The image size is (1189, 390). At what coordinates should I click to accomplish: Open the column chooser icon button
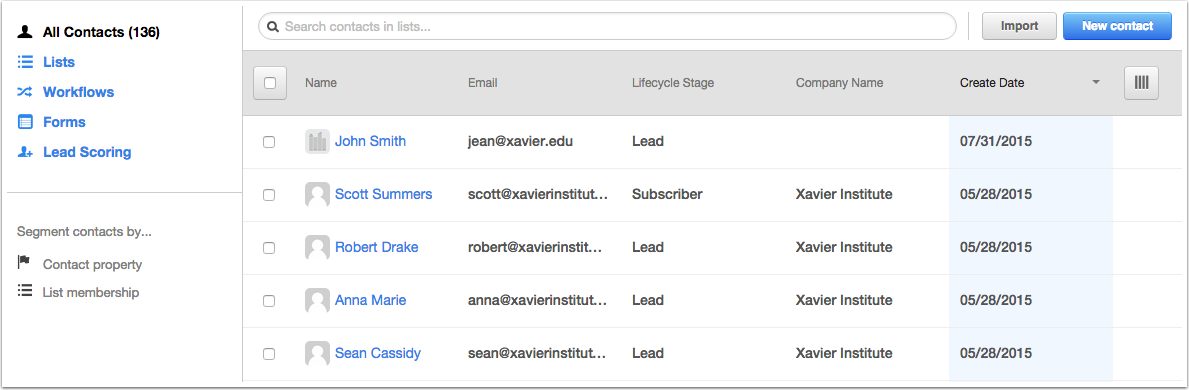click(x=1141, y=83)
